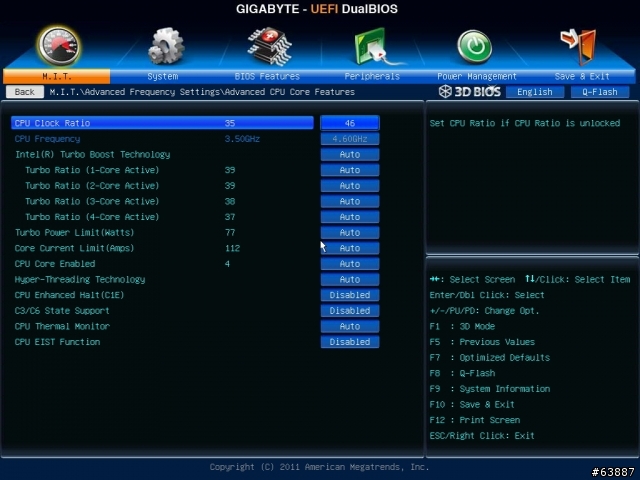
Task: Select the CPU Core Enabled label
Action: tap(55, 264)
